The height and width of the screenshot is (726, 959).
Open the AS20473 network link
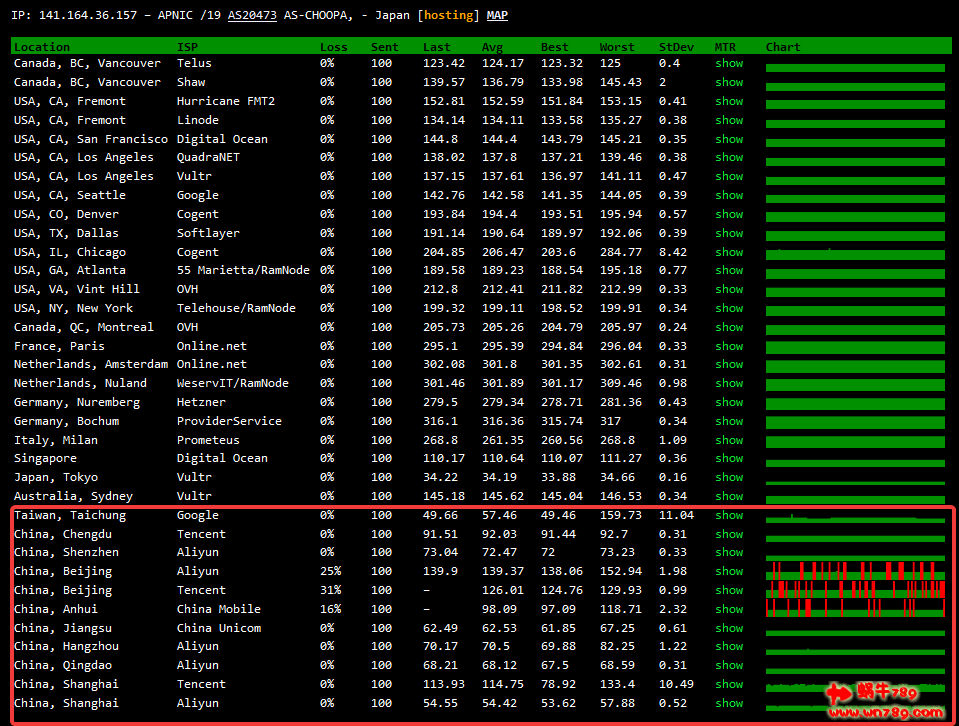[251, 16]
